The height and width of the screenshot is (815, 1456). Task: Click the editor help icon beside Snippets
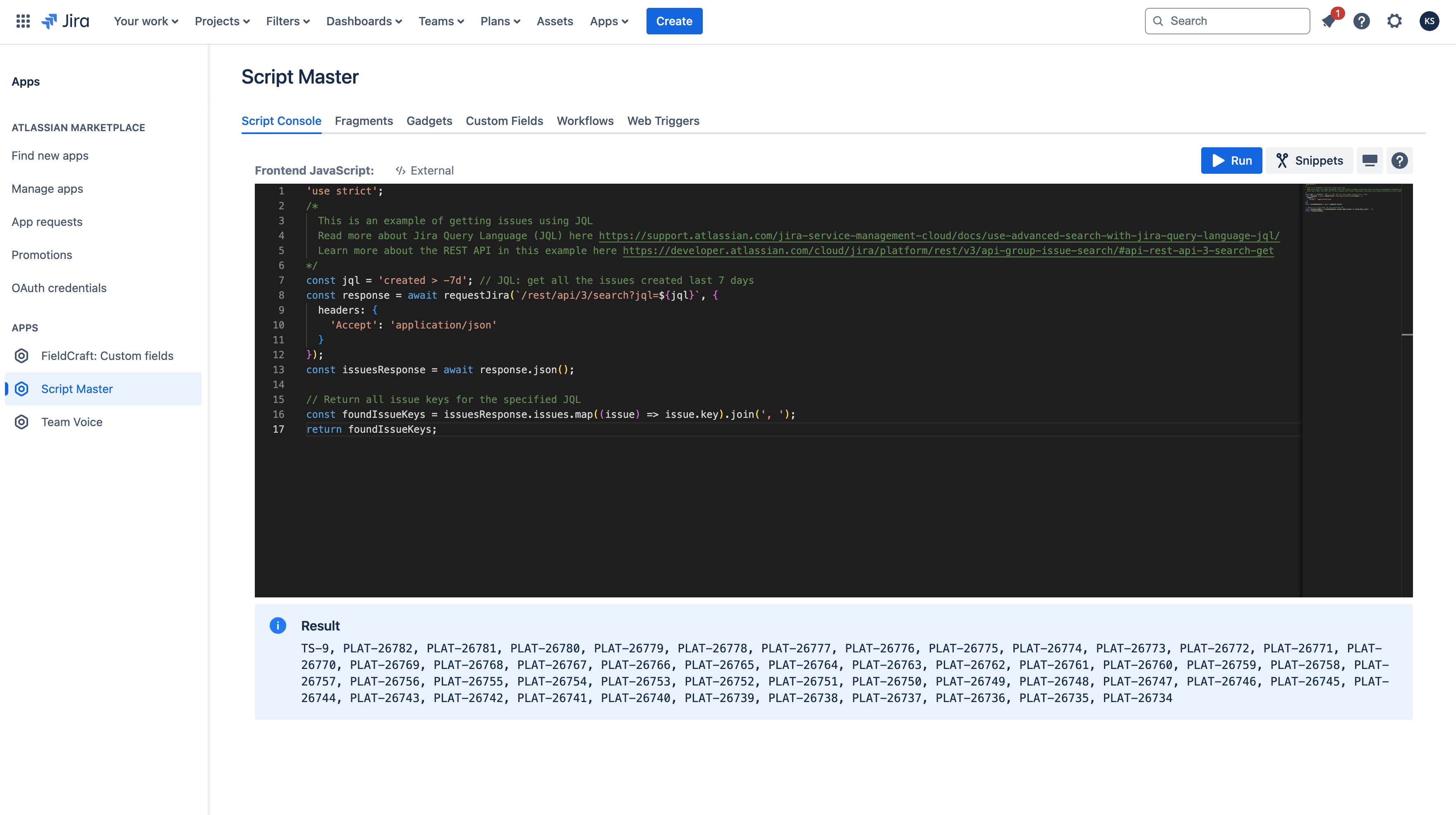pyautogui.click(x=1399, y=161)
